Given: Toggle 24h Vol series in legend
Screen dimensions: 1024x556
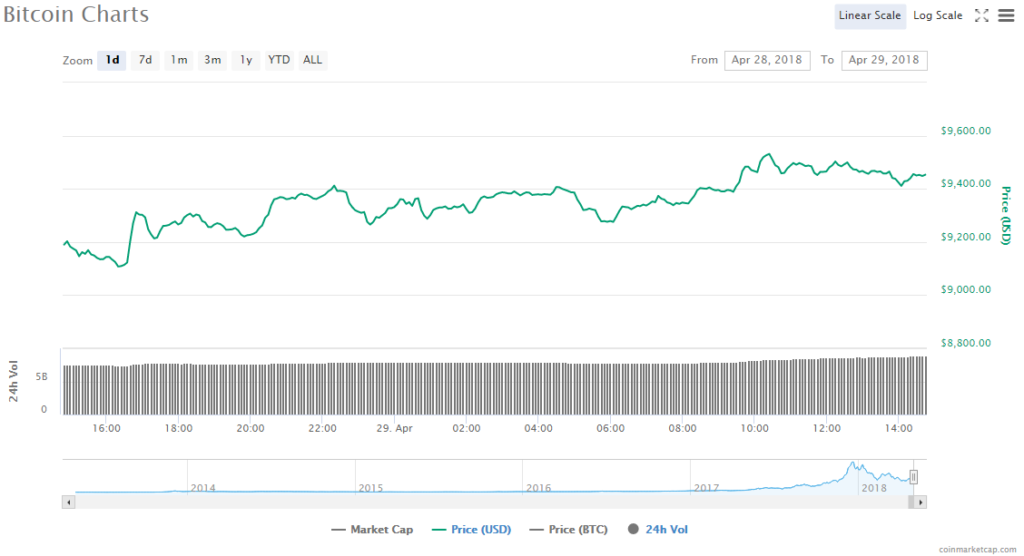Looking at the screenshot, I should (658, 529).
